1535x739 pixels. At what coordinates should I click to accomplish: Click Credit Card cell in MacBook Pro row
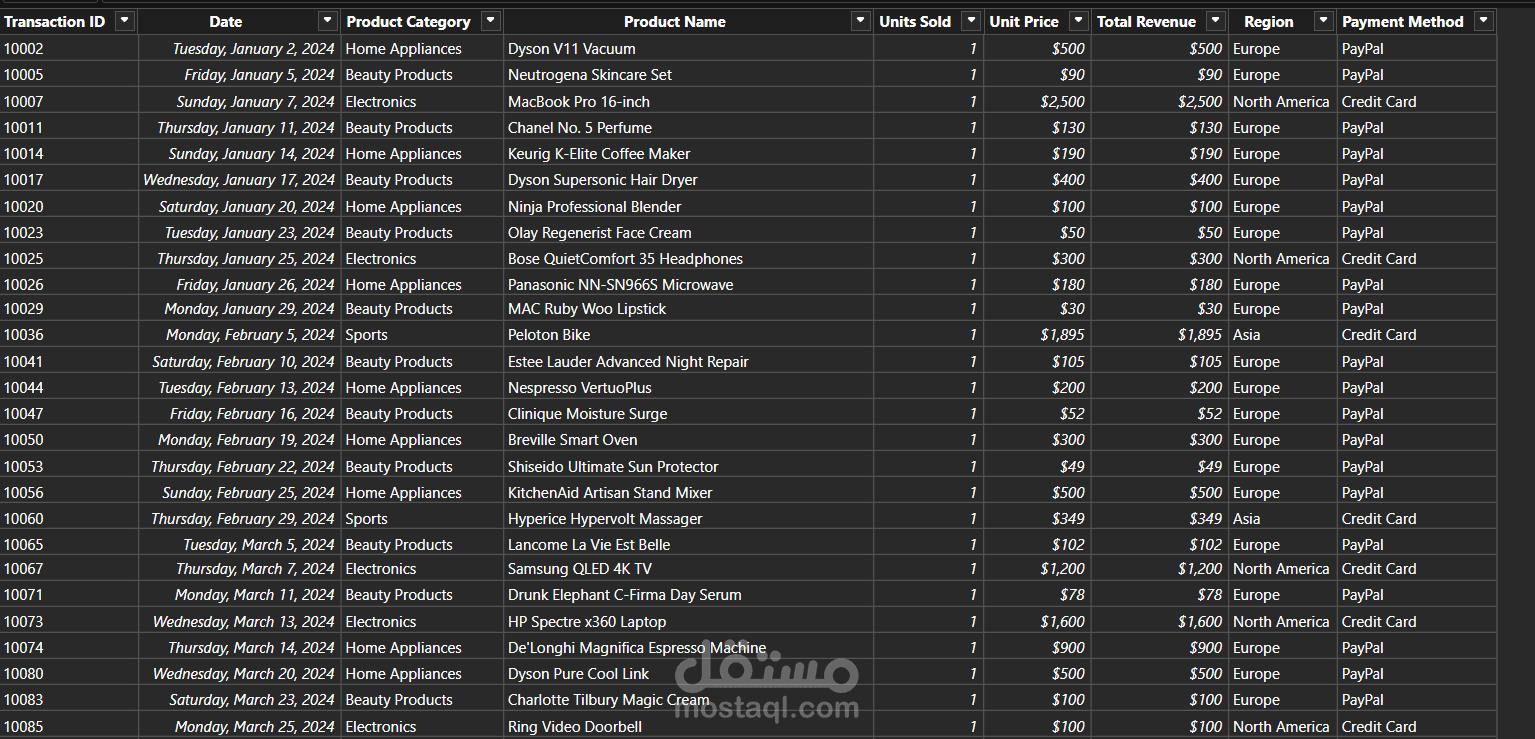coord(1417,101)
